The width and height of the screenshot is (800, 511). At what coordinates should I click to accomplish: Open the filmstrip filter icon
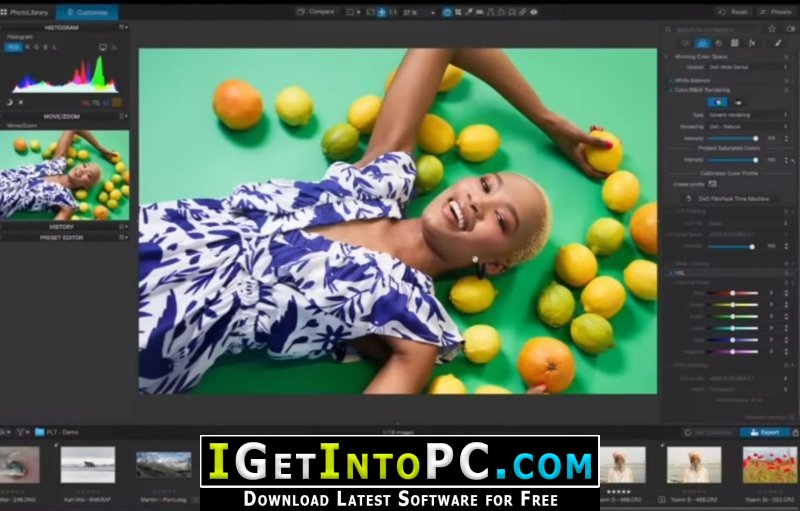click(x=21, y=432)
